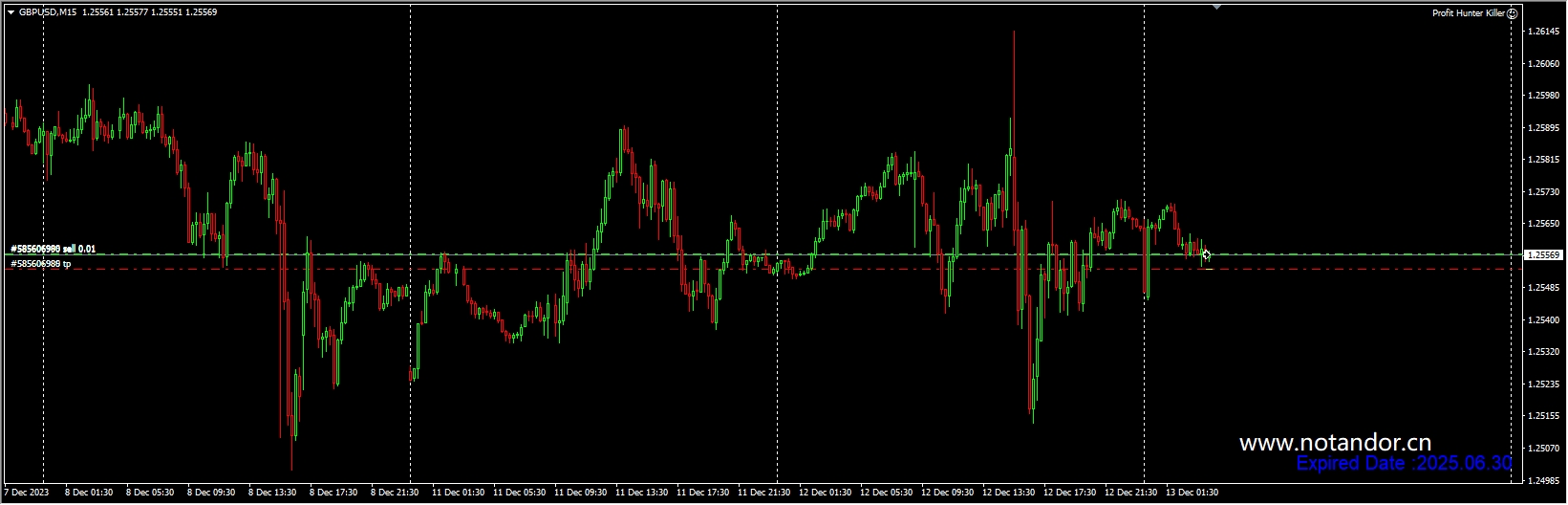Select the #585606988 sell 0.01 order label
Screen dimensions: 1568x505
pyautogui.click(x=53, y=249)
